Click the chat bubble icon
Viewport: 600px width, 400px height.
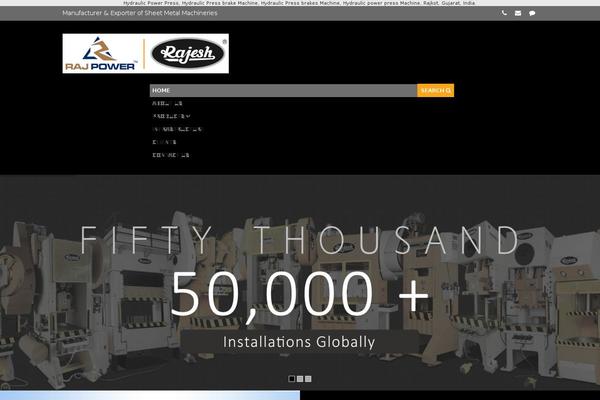click(x=532, y=13)
